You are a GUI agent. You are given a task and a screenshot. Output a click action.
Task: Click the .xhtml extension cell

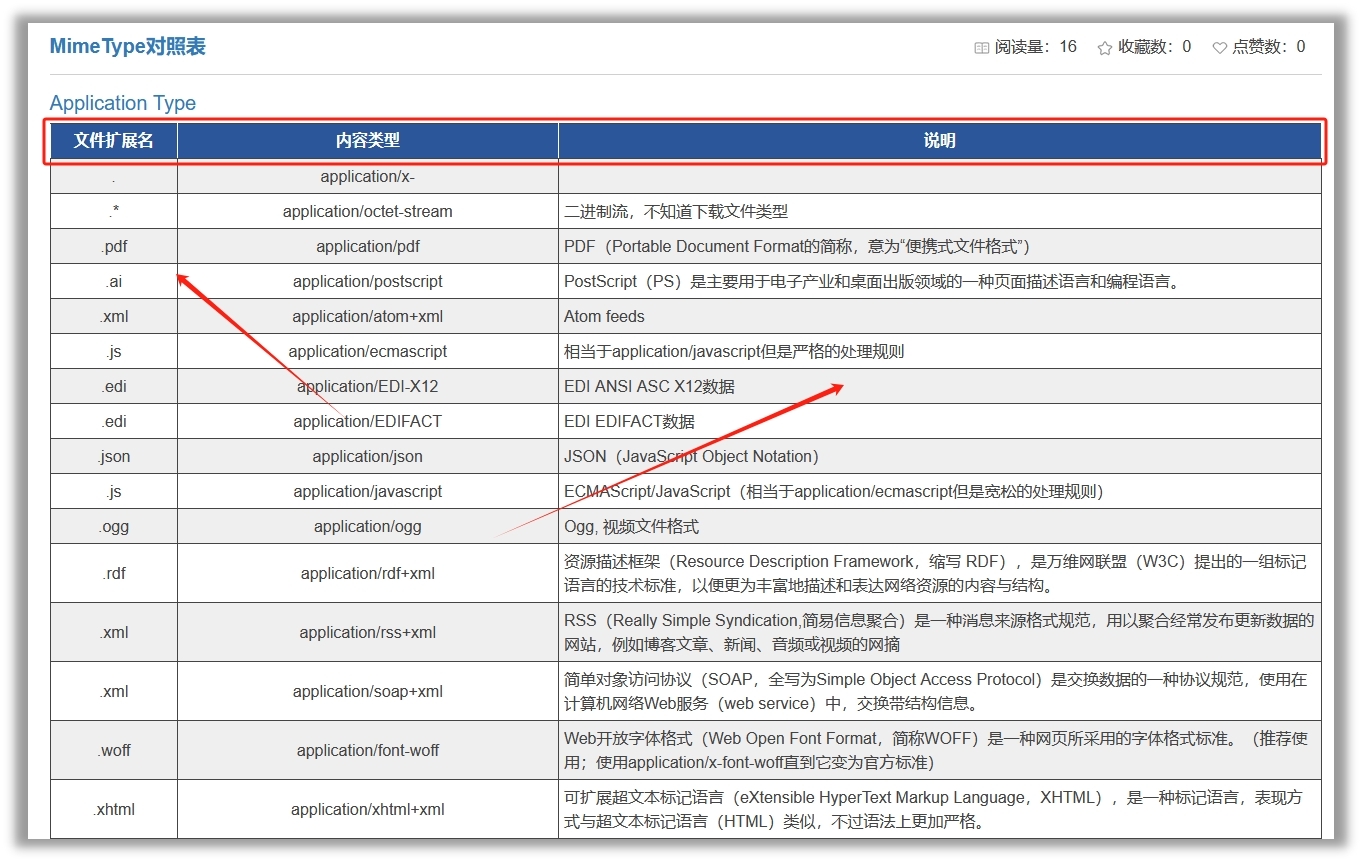coord(114,809)
